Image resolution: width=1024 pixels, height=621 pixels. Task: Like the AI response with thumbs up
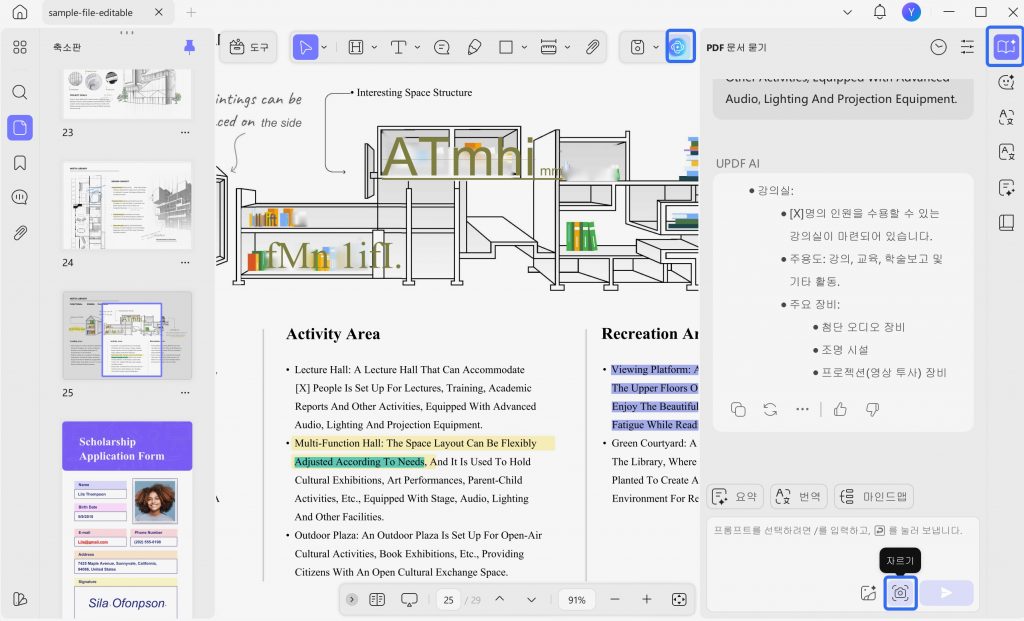click(840, 409)
